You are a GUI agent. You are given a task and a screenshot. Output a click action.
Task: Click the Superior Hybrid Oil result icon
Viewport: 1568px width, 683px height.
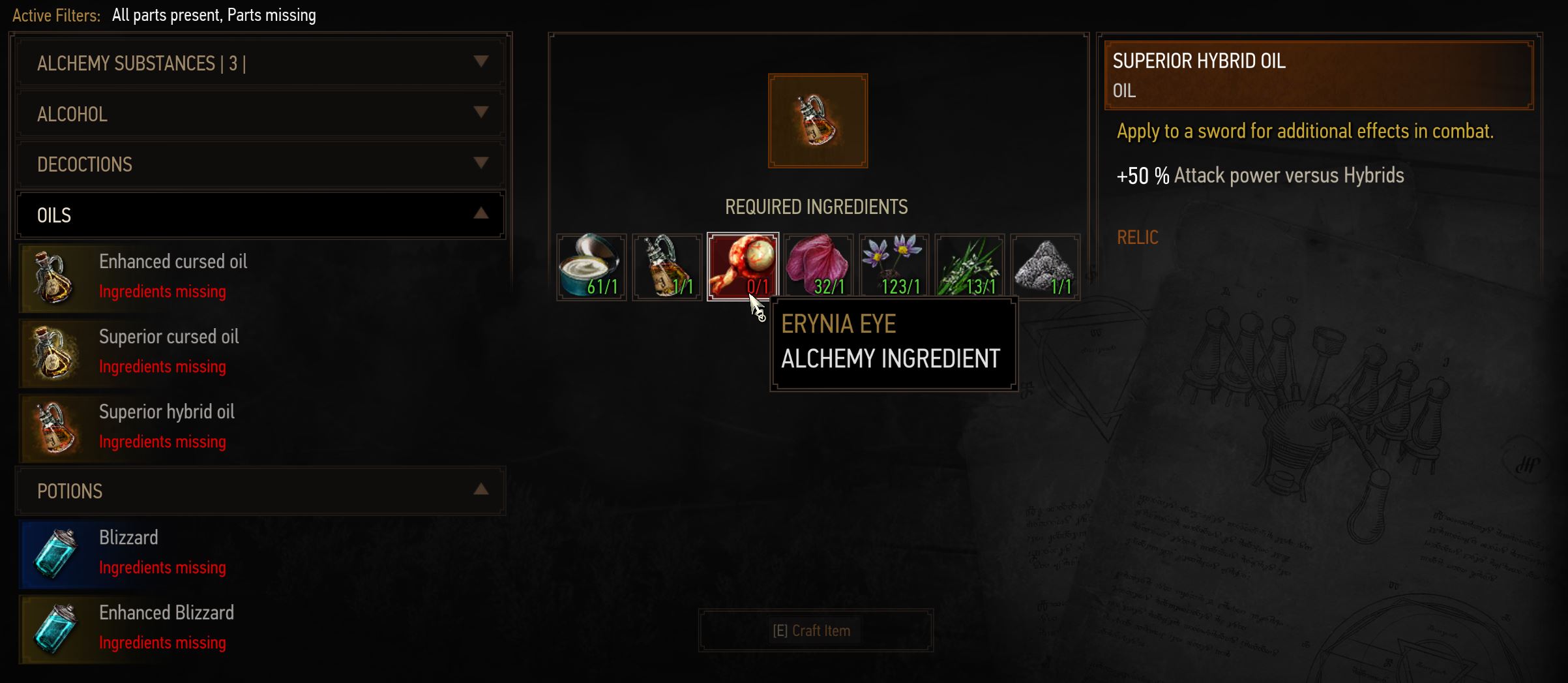point(818,121)
